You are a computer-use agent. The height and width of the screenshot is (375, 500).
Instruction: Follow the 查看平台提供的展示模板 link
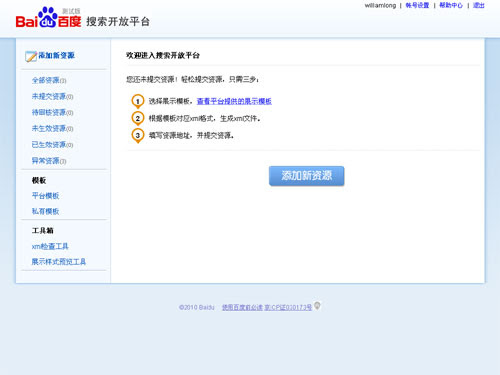click(x=234, y=101)
